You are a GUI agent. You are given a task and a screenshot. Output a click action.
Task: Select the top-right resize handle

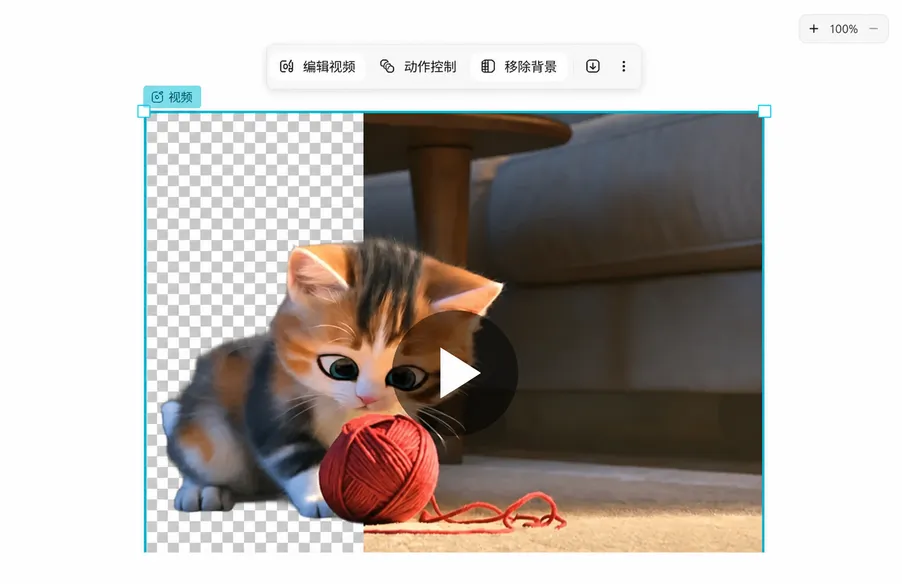(x=765, y=111)
